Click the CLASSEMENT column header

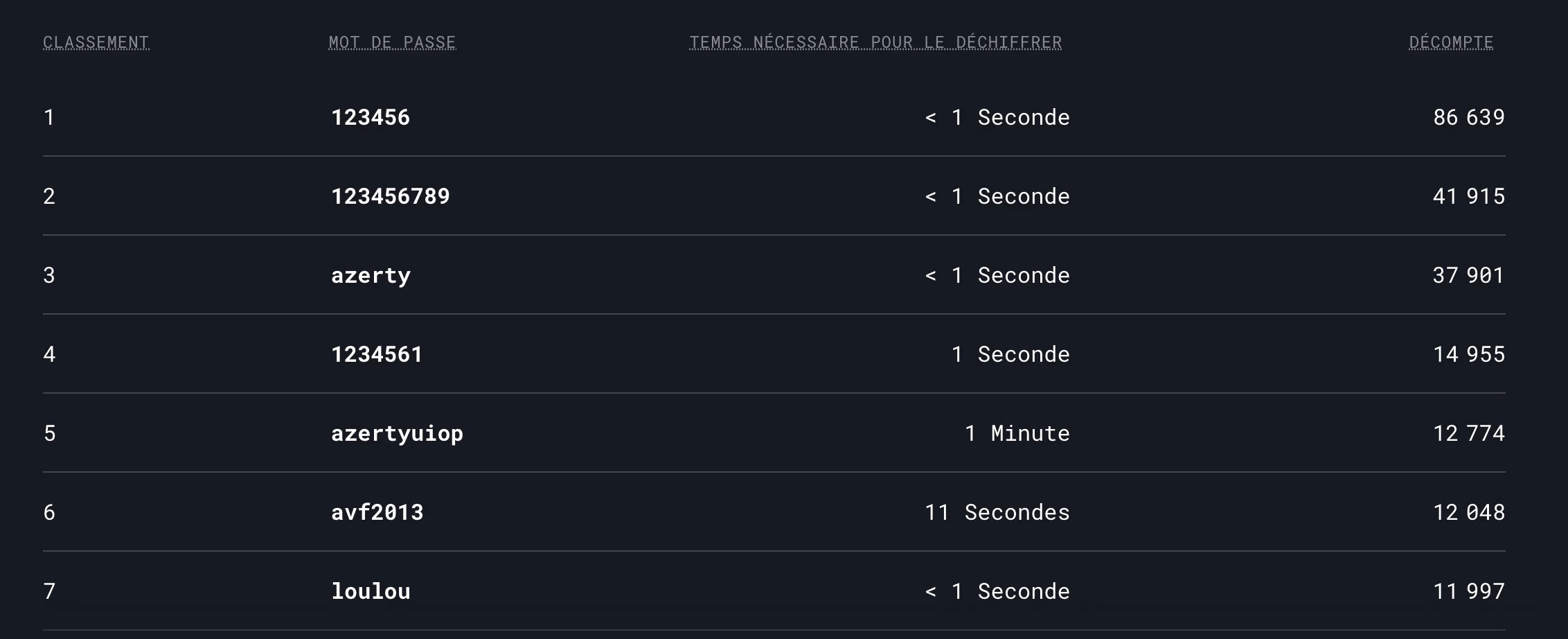tap(96, 42)
